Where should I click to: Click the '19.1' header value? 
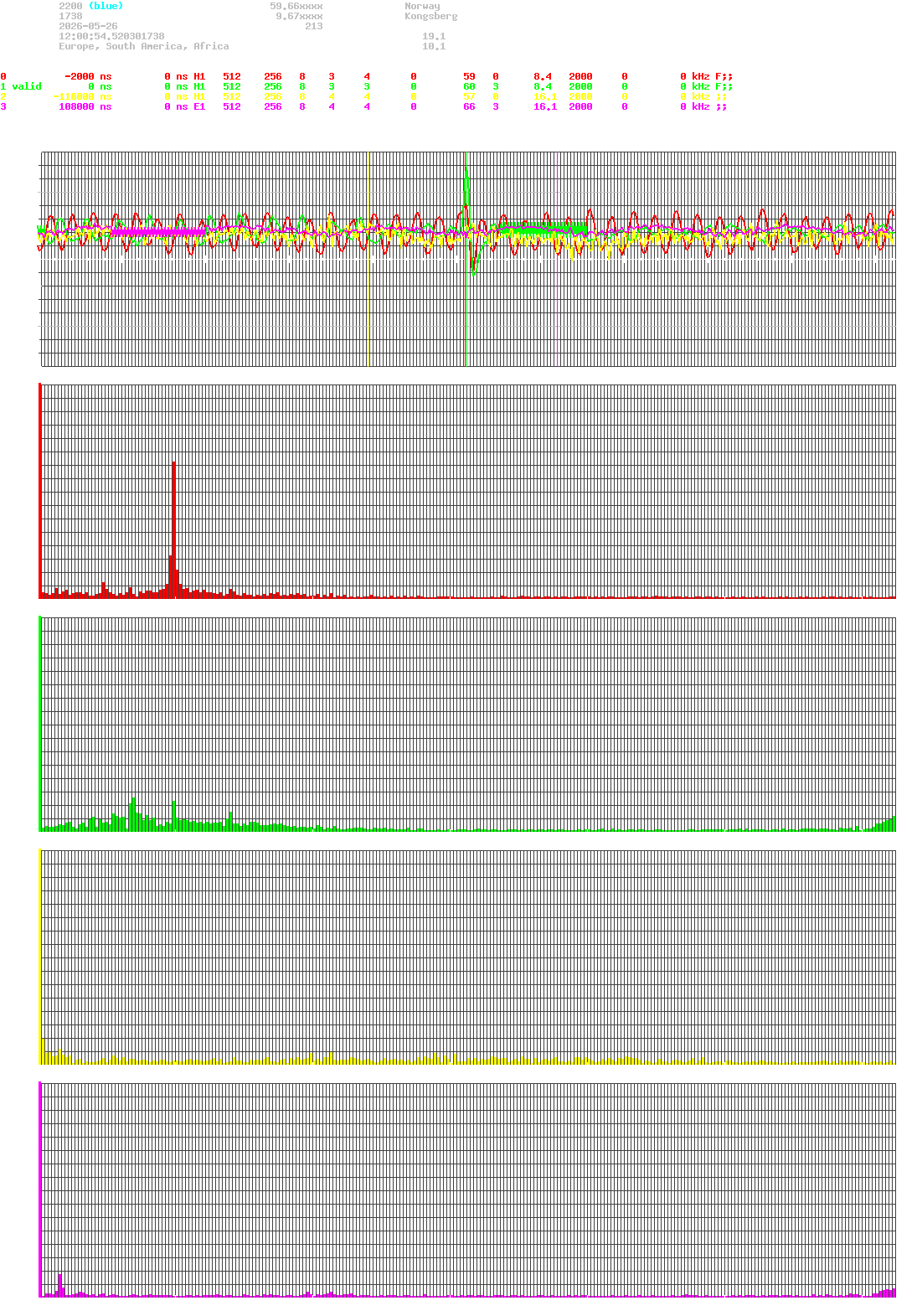(434, 36)
